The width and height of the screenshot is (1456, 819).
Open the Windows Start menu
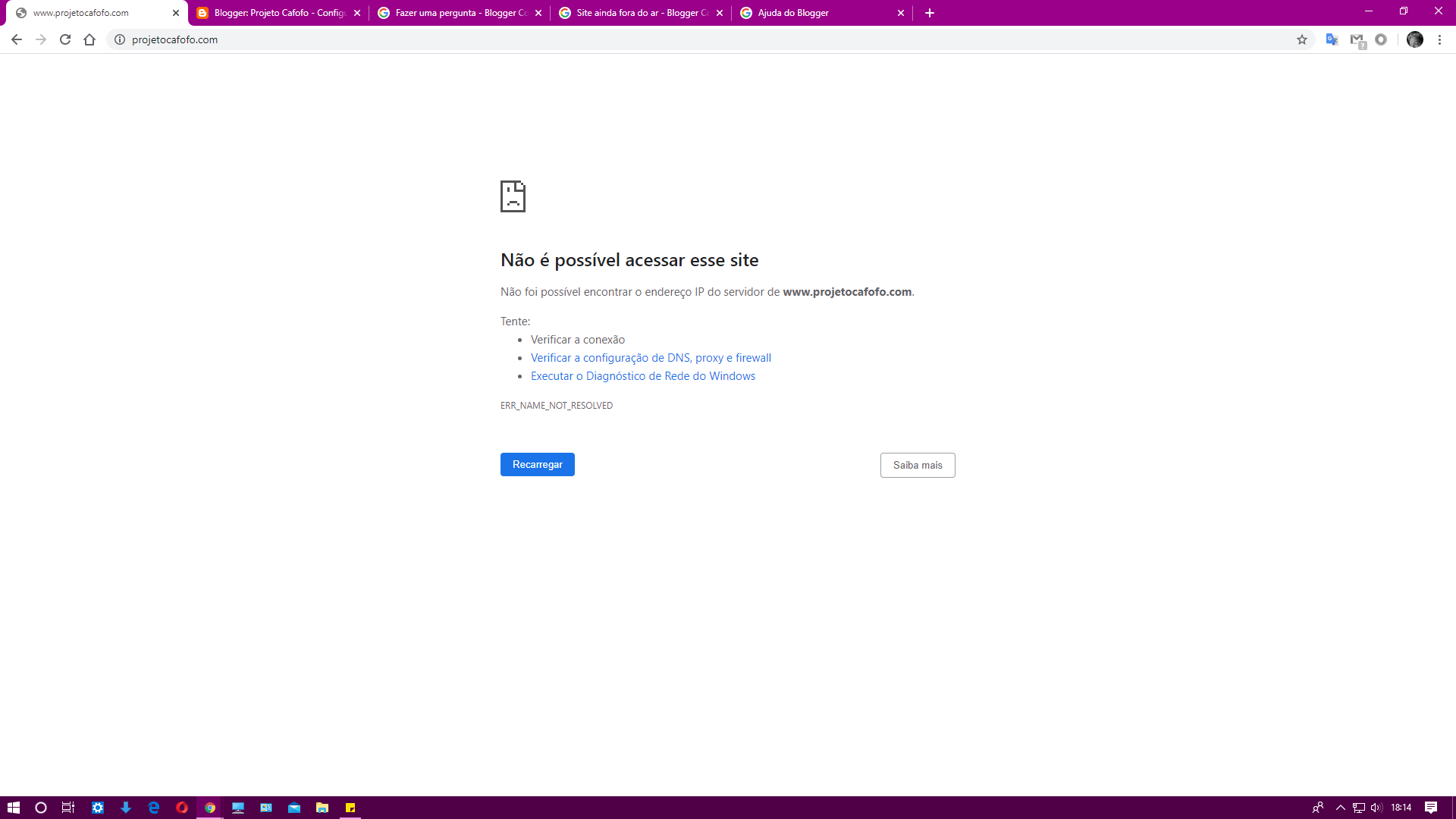(13, 808)
